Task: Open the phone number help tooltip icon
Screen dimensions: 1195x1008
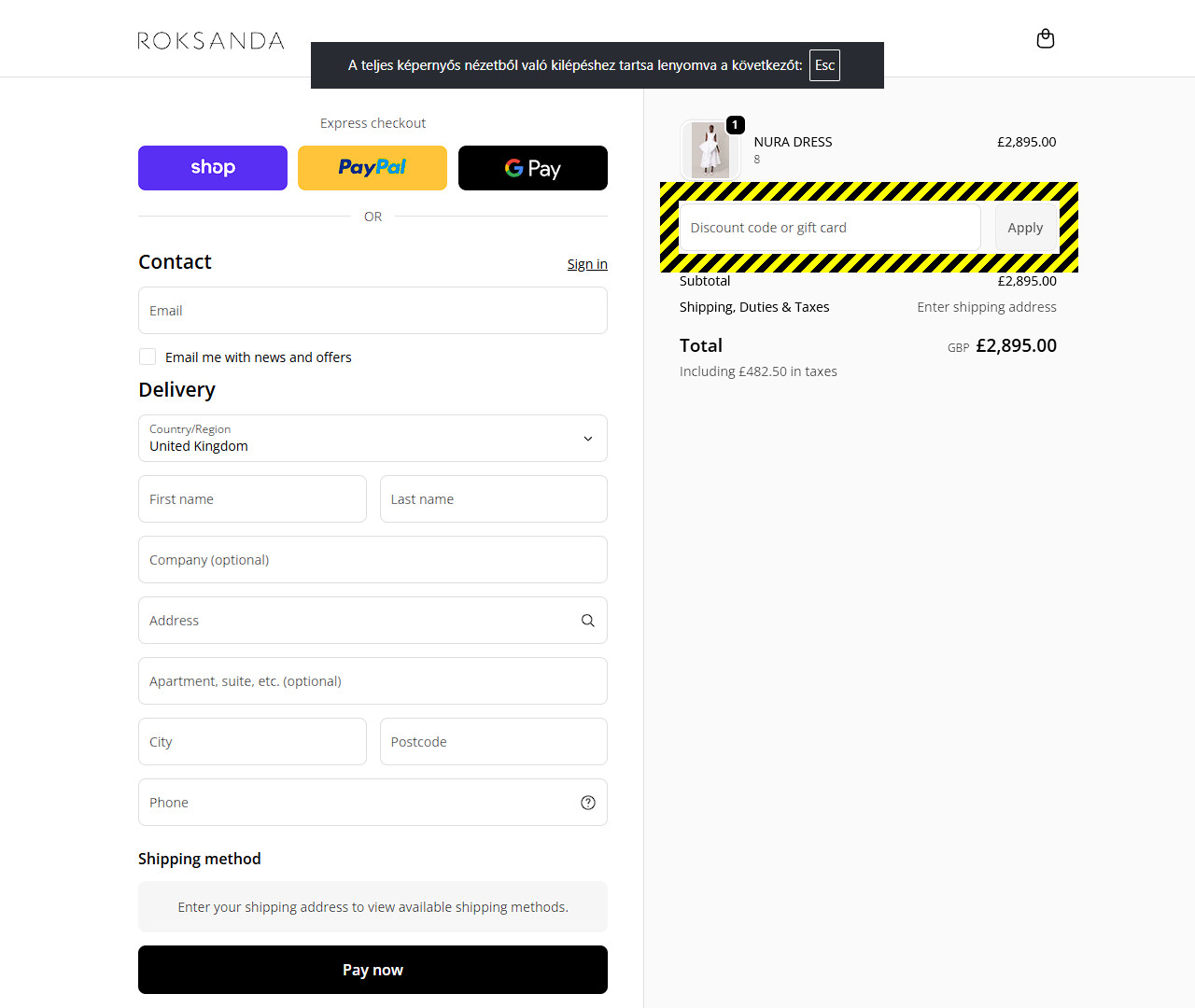Action: 587,802
